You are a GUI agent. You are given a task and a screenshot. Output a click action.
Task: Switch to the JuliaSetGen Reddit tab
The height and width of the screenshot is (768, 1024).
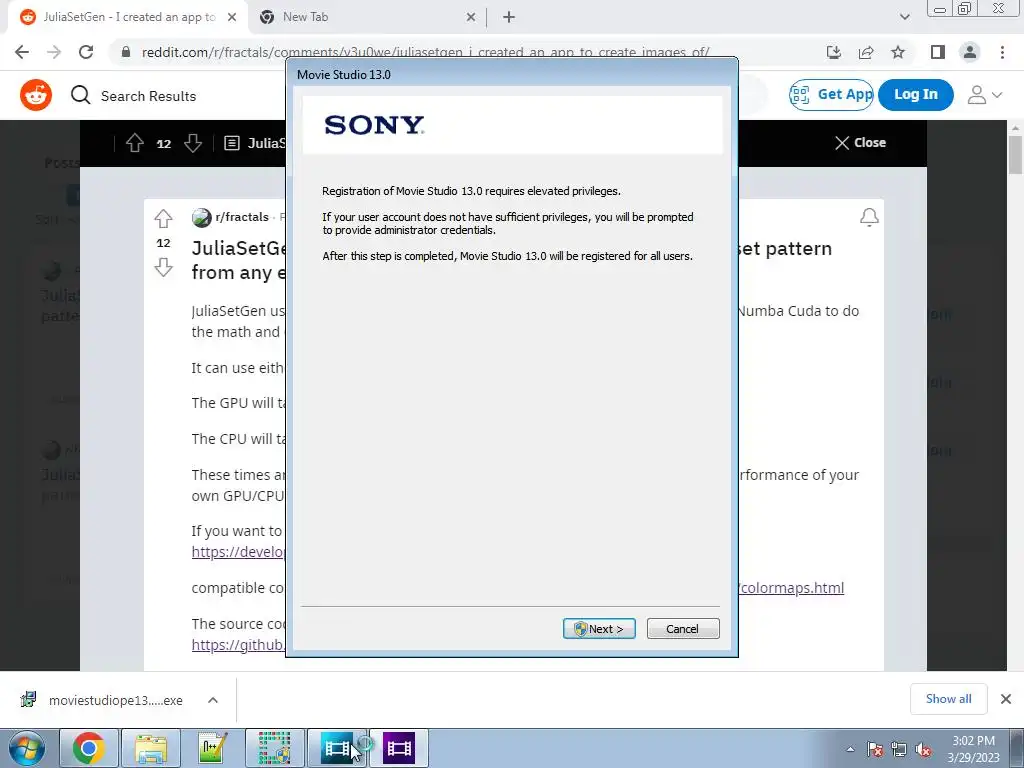tap(128, 18)
